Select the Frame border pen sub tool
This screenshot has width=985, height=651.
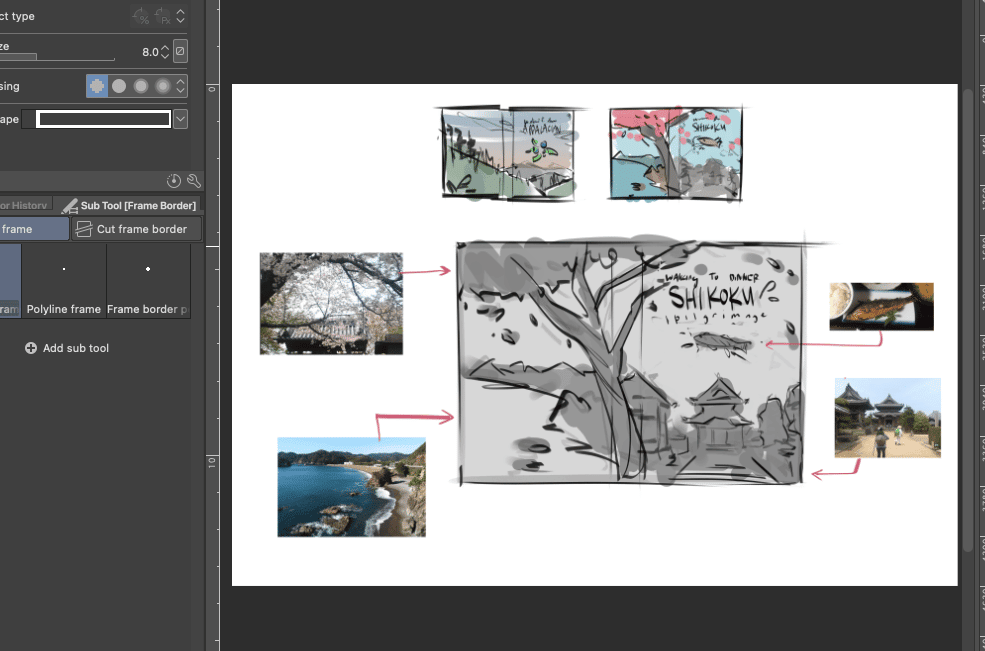point(148,281)
